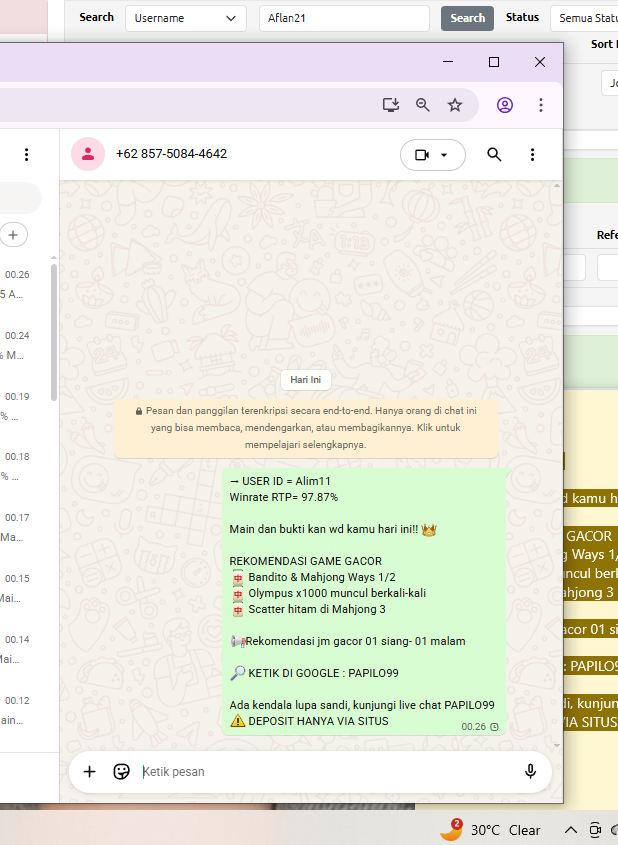This screenshot has height=845, width=618.
Task: Expand the call options dropdown arrow
Action: point(444,155)
